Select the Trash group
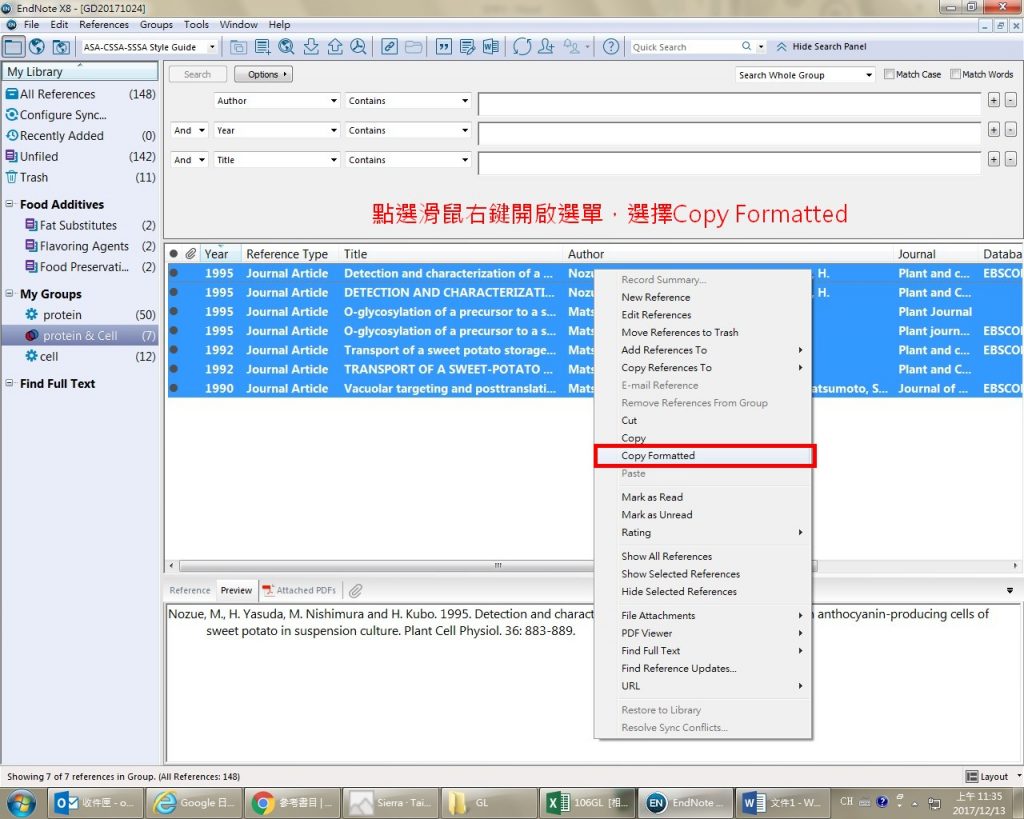The width and height of the screenshot is (1024, 819). coord(80,177)
